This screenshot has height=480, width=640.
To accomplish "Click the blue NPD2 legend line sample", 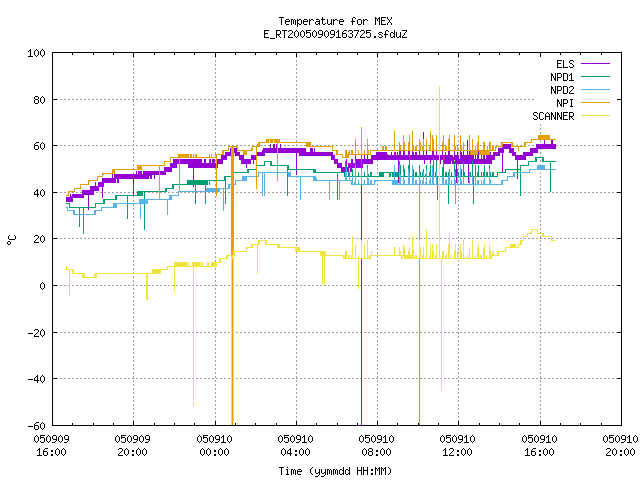I will [x=595, y=89].
